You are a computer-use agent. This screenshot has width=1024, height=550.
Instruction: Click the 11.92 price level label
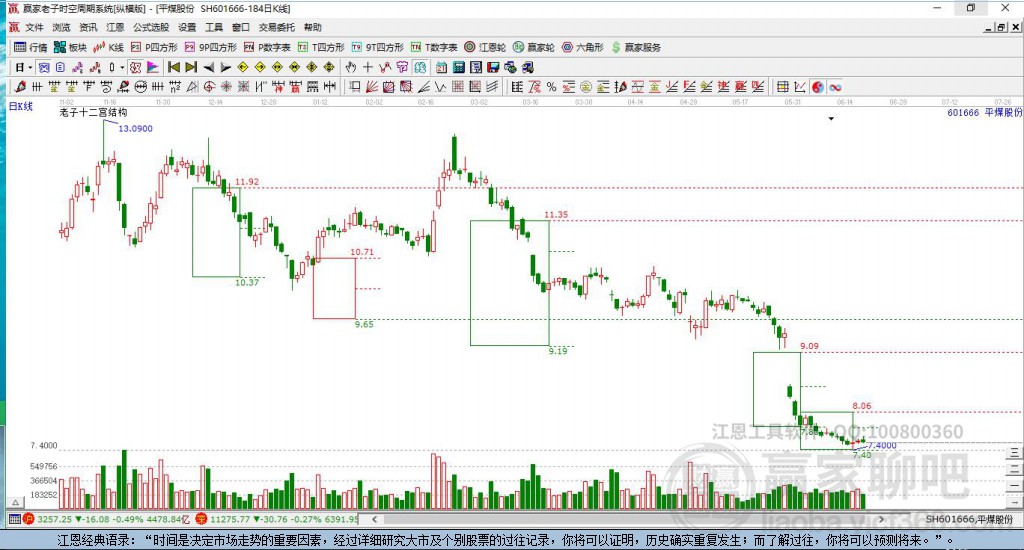(x=247, y=182)
